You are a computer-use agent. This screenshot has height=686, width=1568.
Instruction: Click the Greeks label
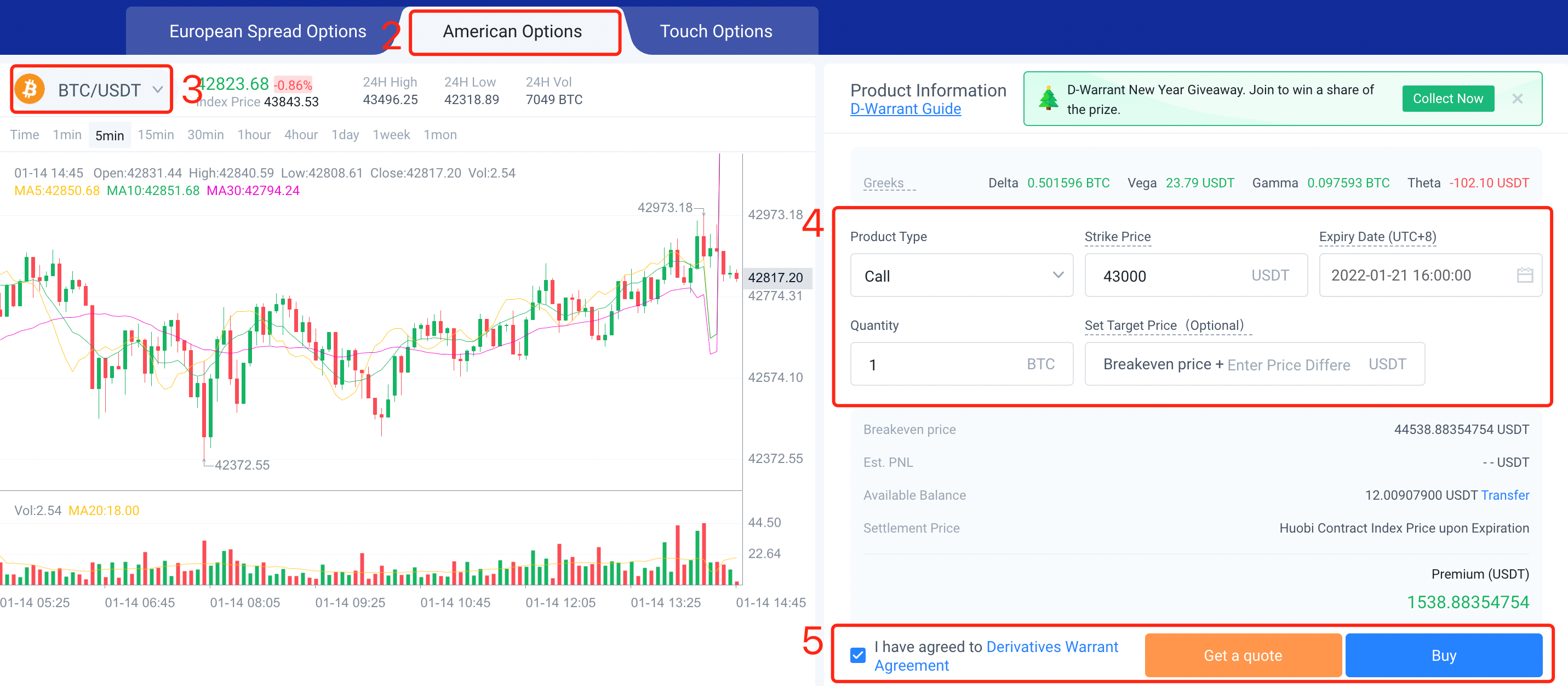[883, 182]
